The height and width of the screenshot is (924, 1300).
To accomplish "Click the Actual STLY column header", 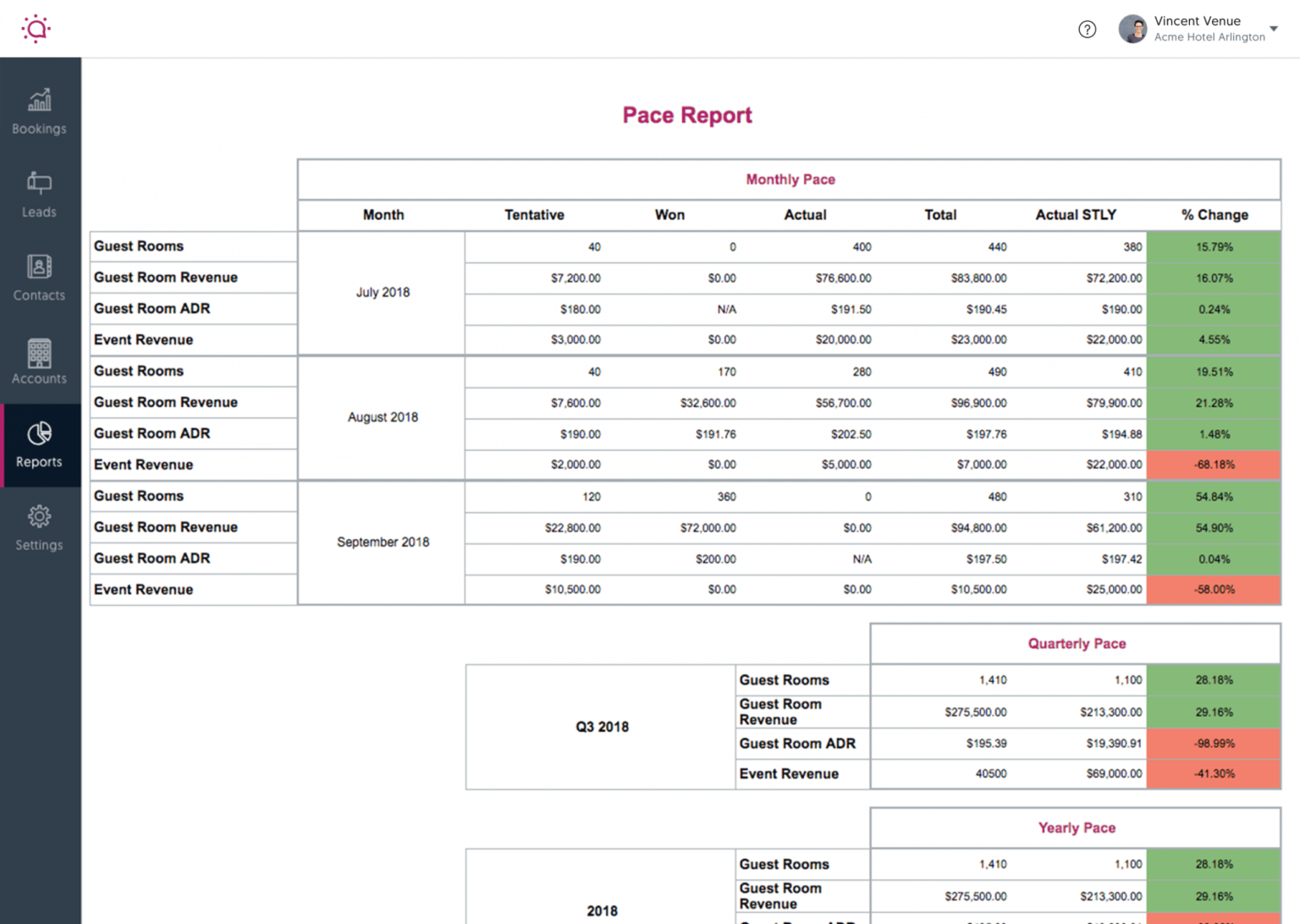I will [x=1075, y=215].
